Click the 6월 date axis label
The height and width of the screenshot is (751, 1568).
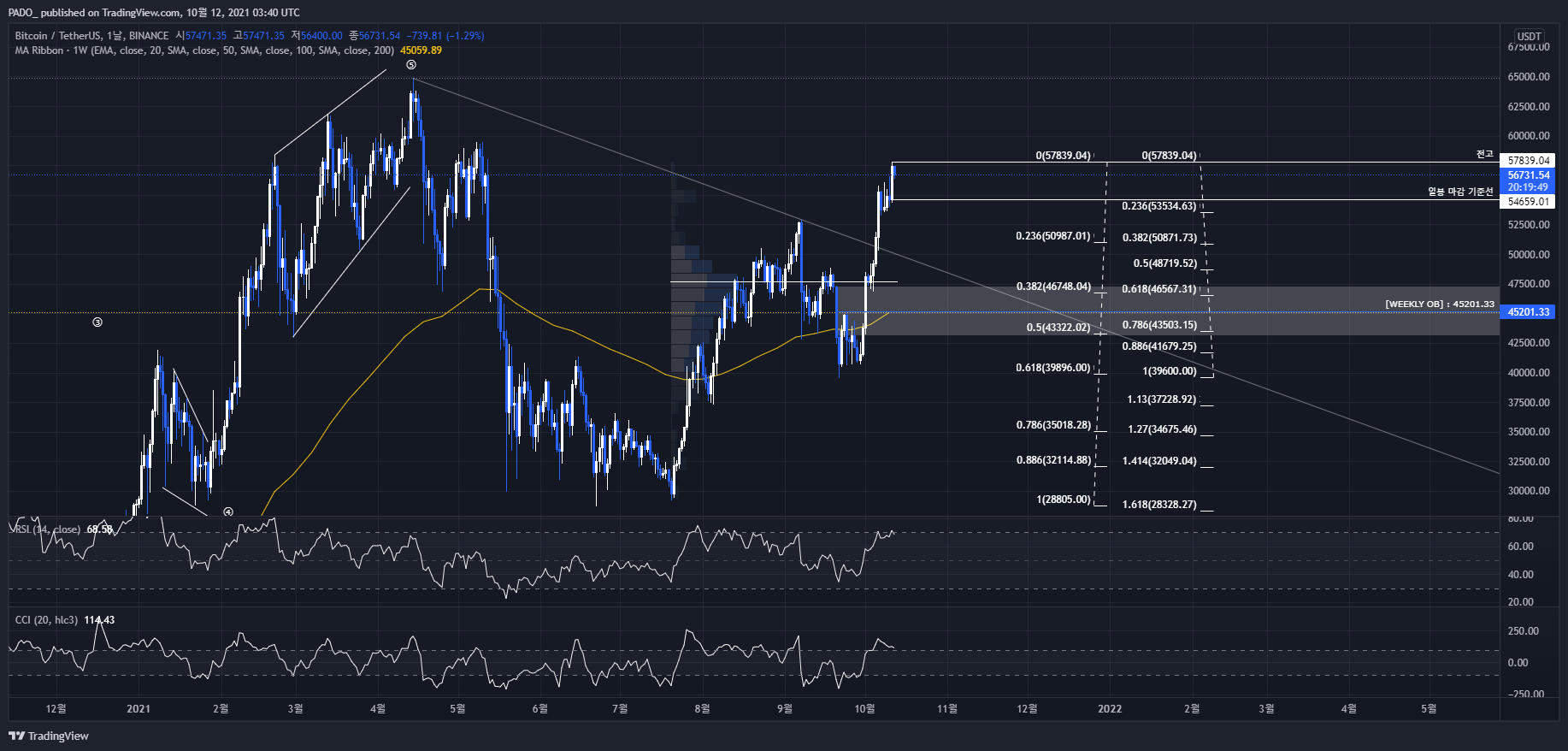tap(539, 708)
